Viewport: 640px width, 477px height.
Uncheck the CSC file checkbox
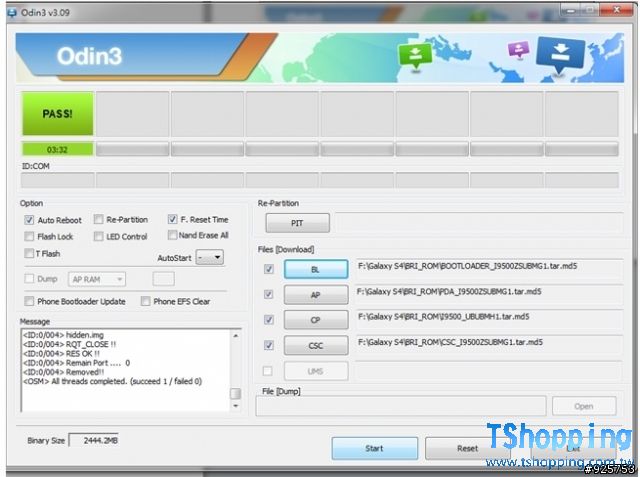coord(269,345)
